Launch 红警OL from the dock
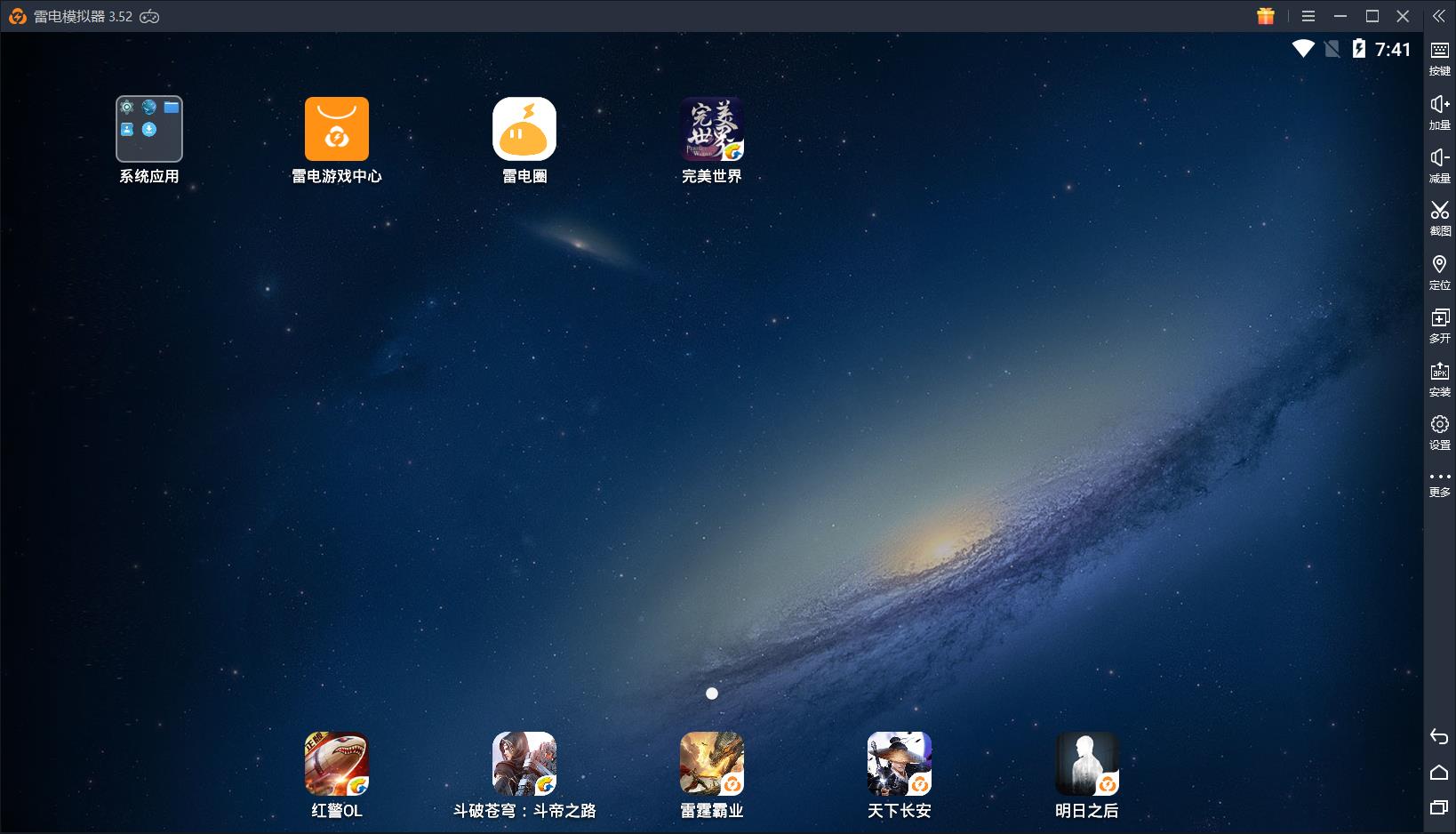 click(x=336, y=764)
